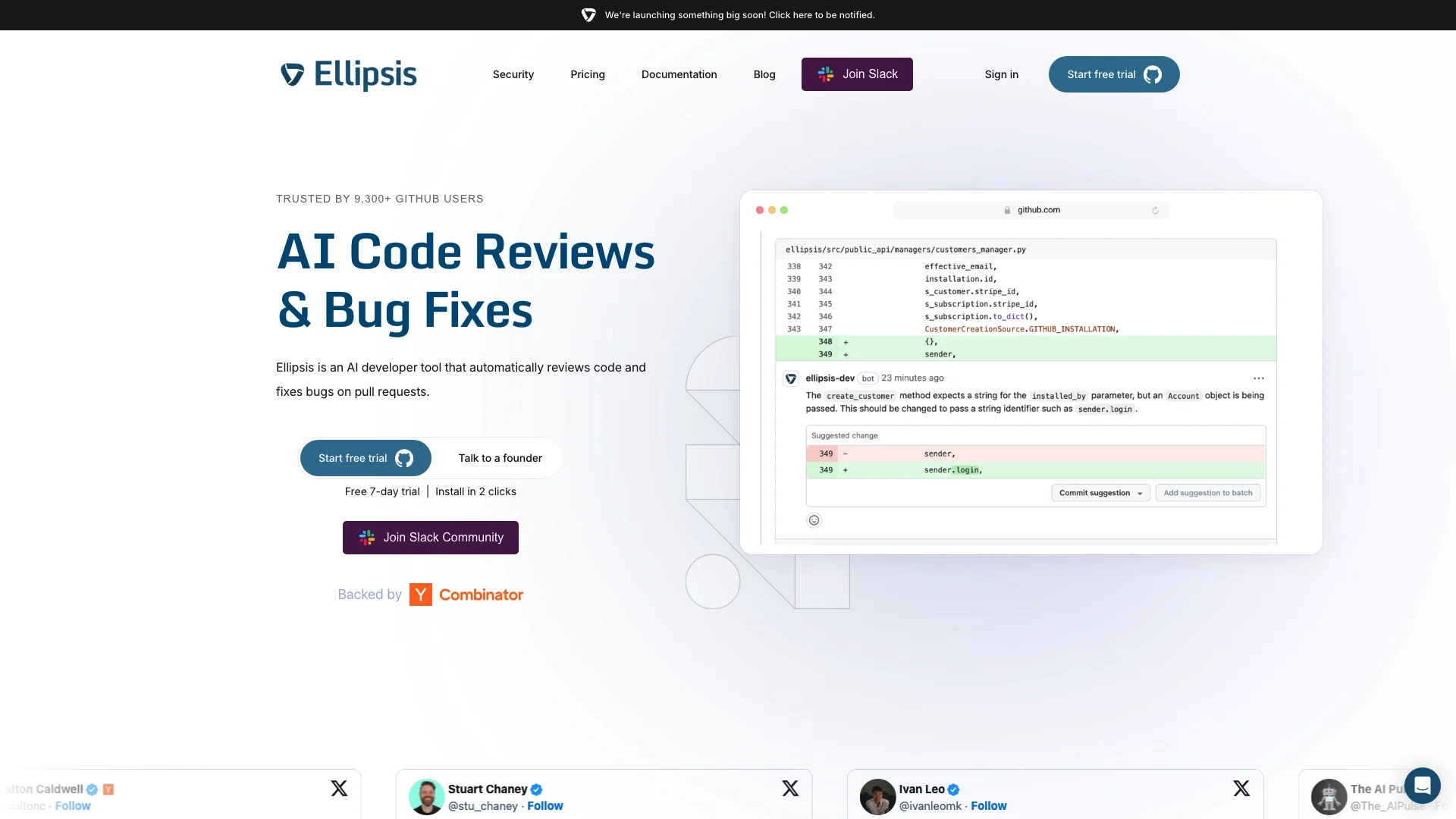
Task: Click the file path customers_manager.py header
Action: point(905,249)
